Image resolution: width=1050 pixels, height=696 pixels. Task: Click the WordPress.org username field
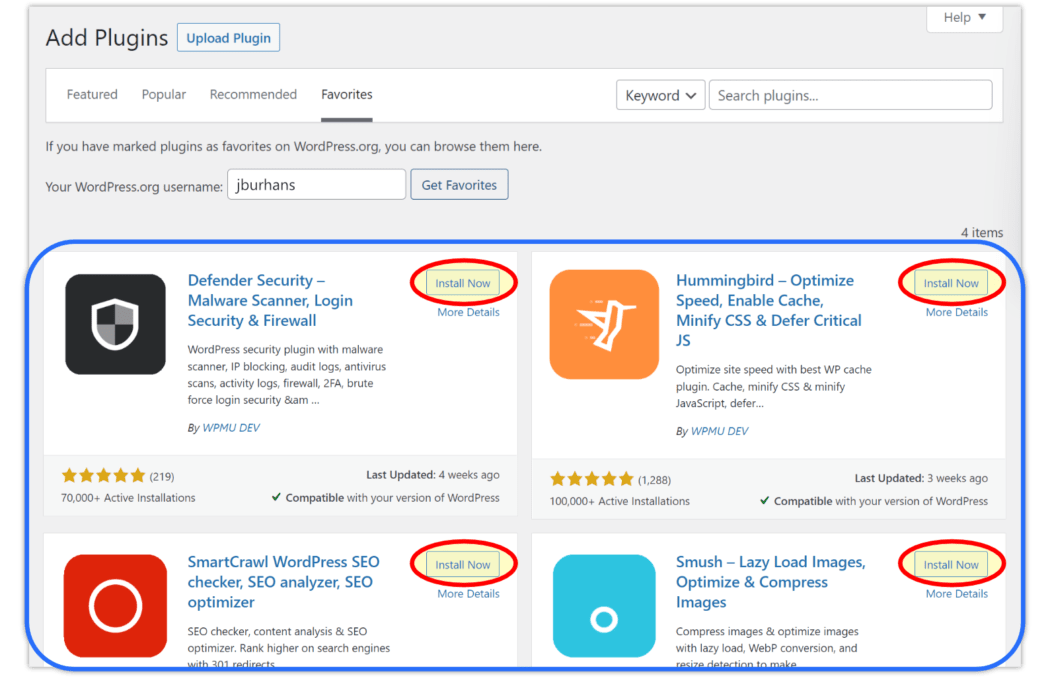pyautogui.click(x=316, y=184)
